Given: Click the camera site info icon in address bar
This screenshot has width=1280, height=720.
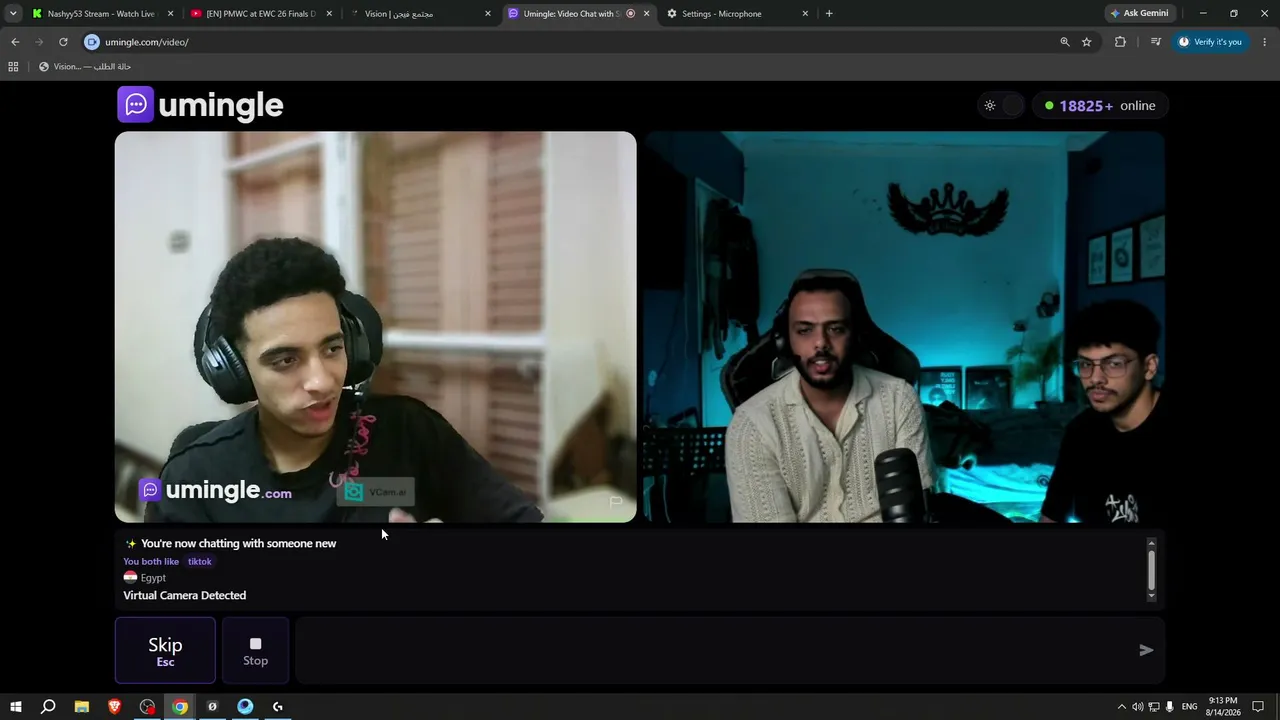Looking at the screenshot, I should click(x=92, y=42).
